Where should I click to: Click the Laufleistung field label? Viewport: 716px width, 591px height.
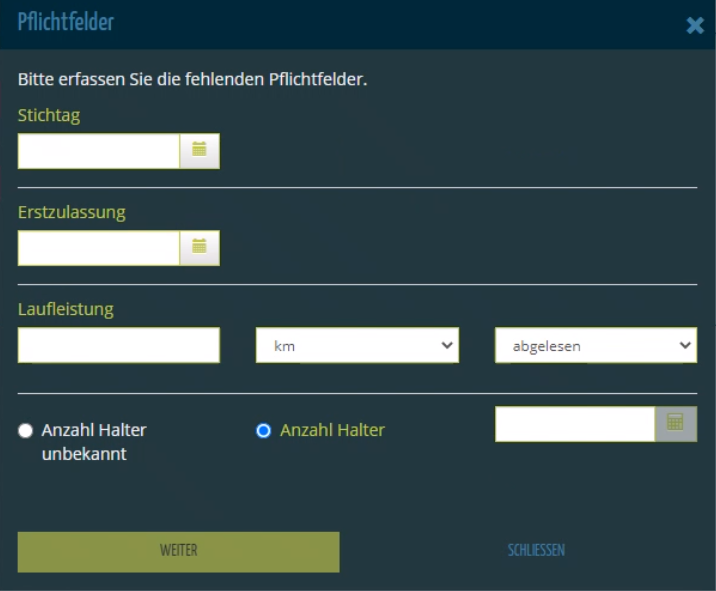[66, 309]
